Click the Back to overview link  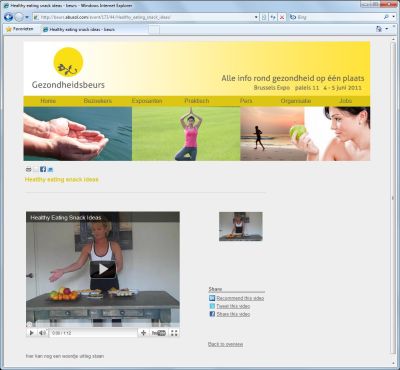(226, 344)
